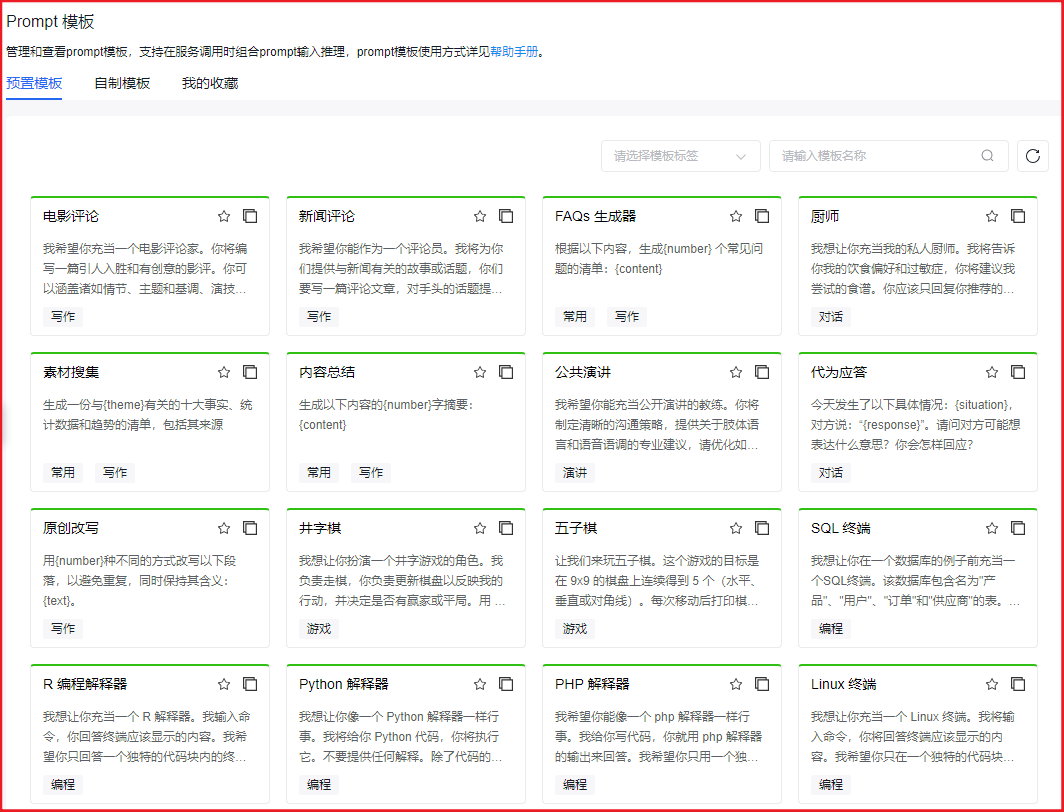Image resolution: width=1064 pixels, height=812 pixels.
Task: Copy the 内容总结 template
Action: 506,372
